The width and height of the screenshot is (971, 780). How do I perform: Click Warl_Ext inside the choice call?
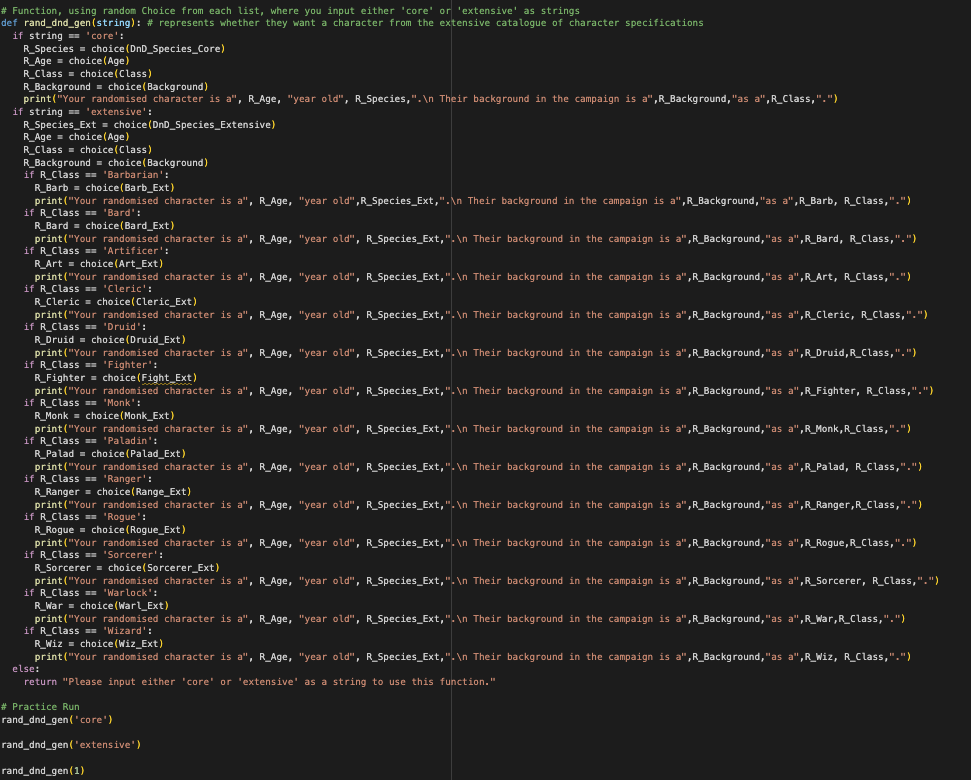(x=141, y=605)
